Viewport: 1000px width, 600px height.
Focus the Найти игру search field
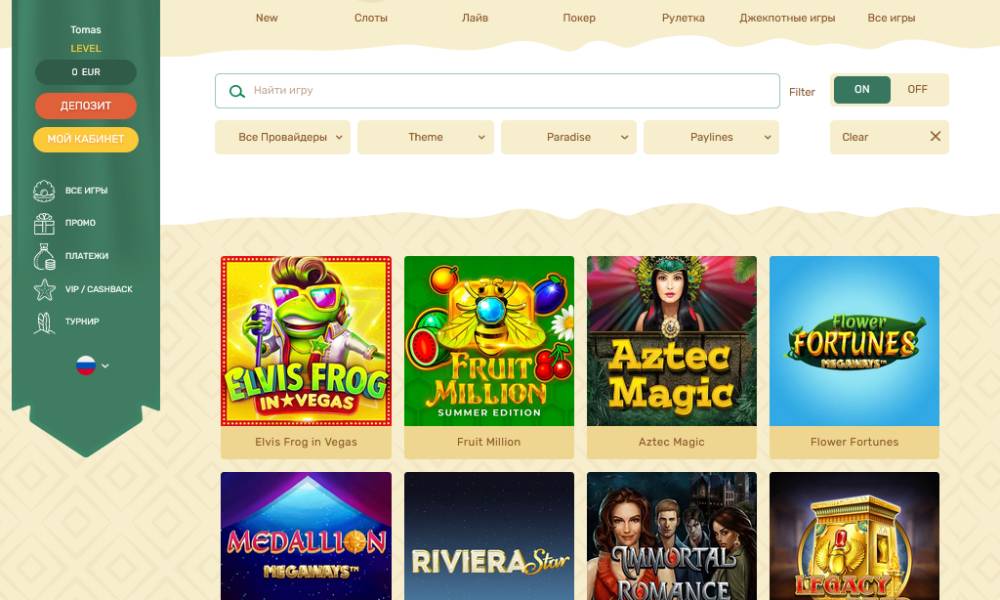[497, 91]
